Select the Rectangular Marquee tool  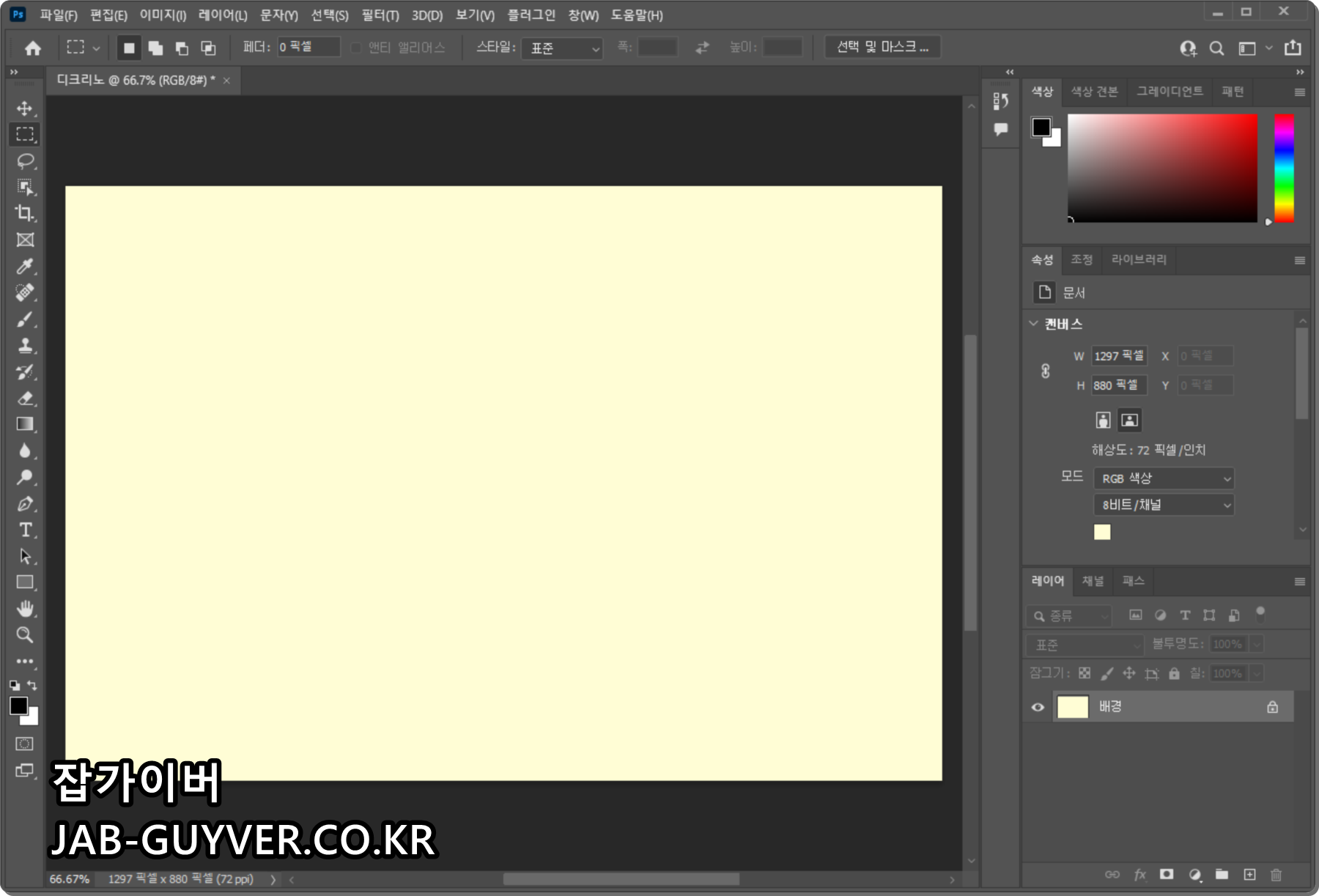coord(25,134)
